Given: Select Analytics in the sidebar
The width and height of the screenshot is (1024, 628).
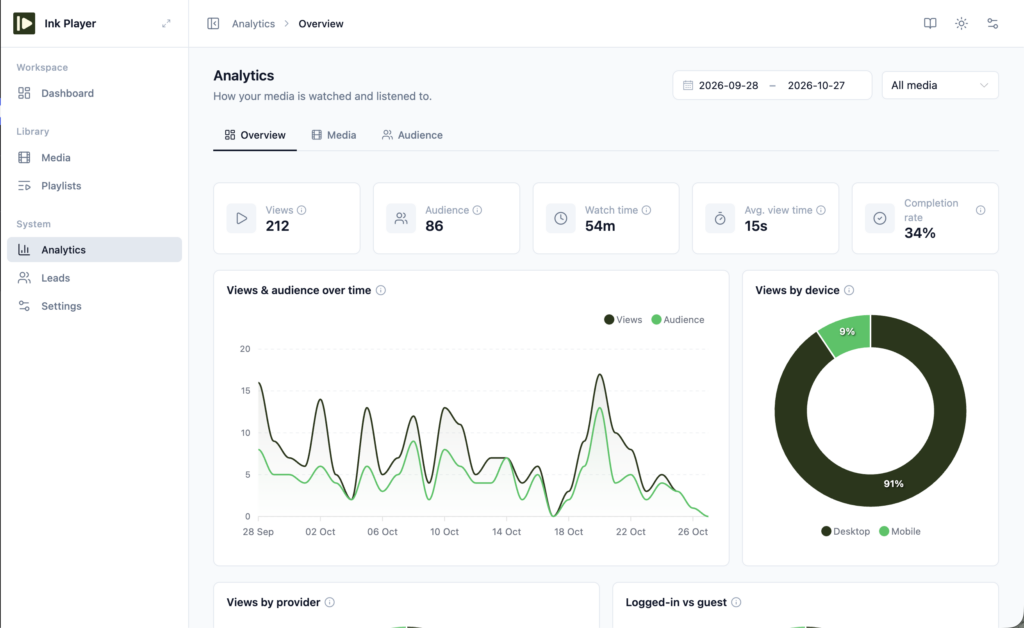Looking at the screenshot, I should click(95, 249).
